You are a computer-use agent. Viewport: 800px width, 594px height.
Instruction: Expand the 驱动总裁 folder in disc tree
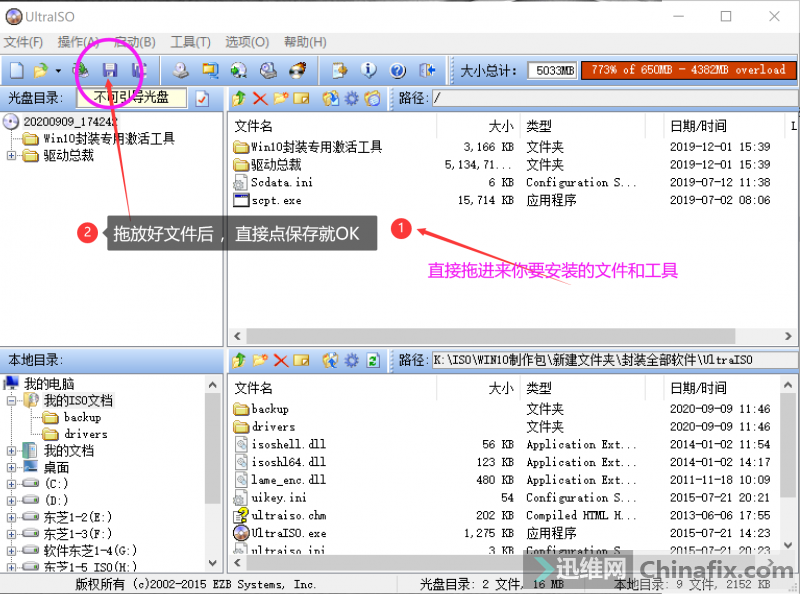click(x=11, y=156)
